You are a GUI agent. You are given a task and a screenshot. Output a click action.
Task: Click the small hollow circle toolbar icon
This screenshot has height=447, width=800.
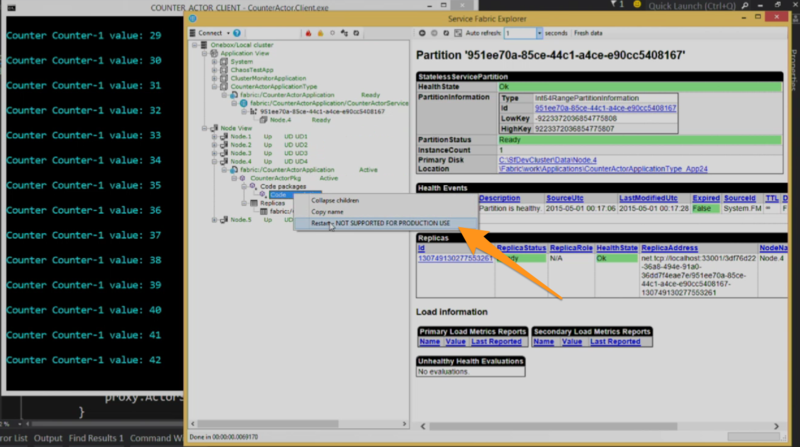click(332, 33)
